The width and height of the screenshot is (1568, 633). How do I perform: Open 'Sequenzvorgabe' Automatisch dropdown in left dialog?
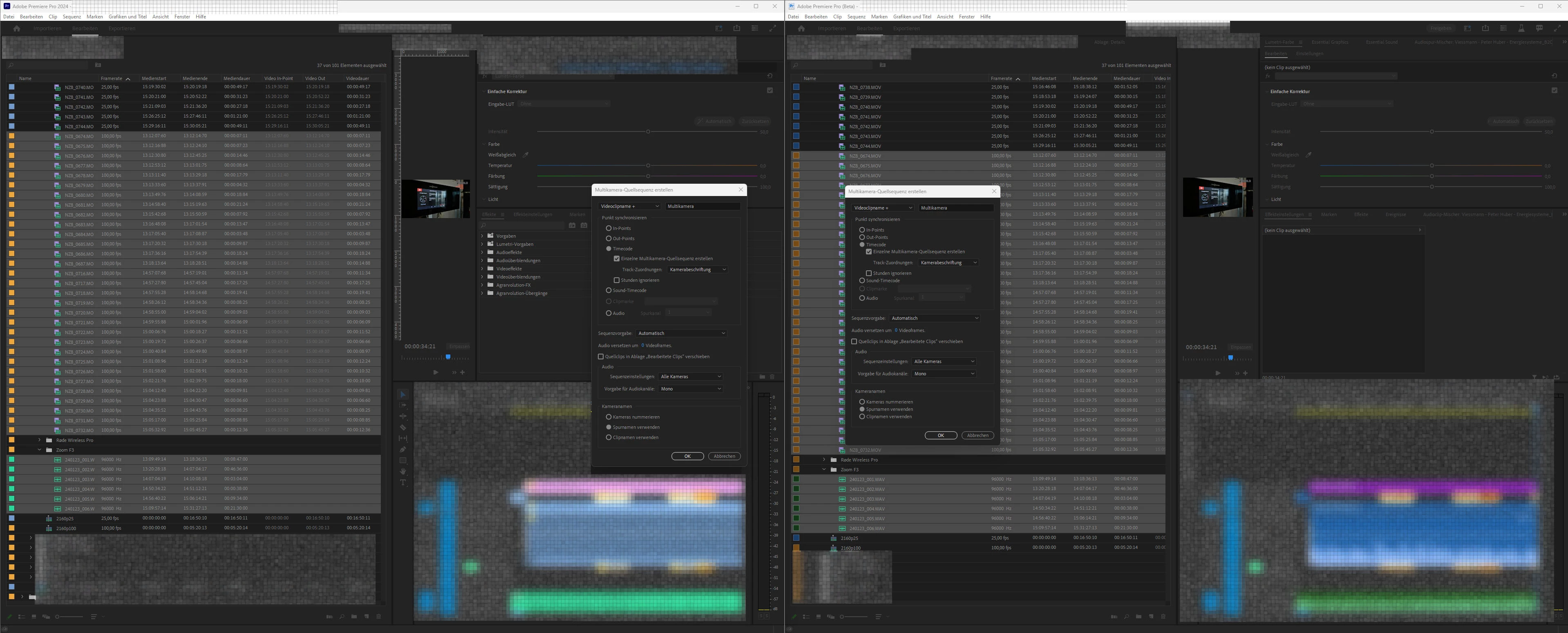pos(681,333)
